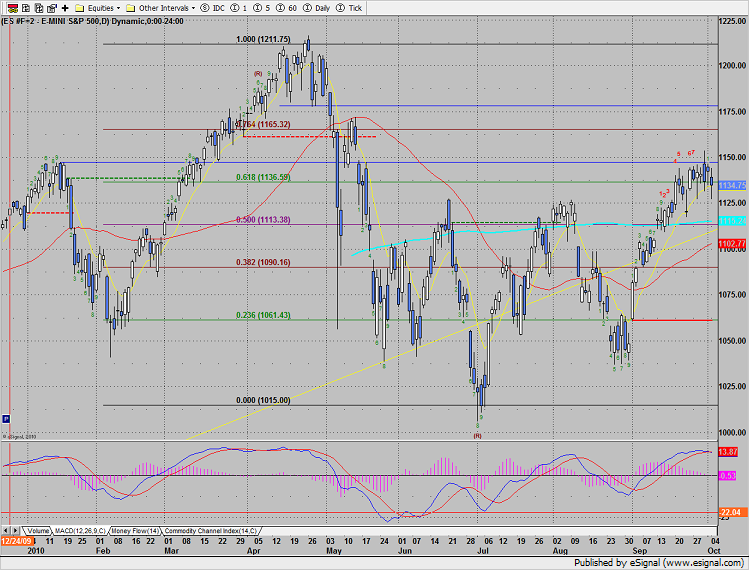Click the orange 12/24/09 date marker
Image resolution: width=749 pixels, height=570 pixels.
coord(16,541)
